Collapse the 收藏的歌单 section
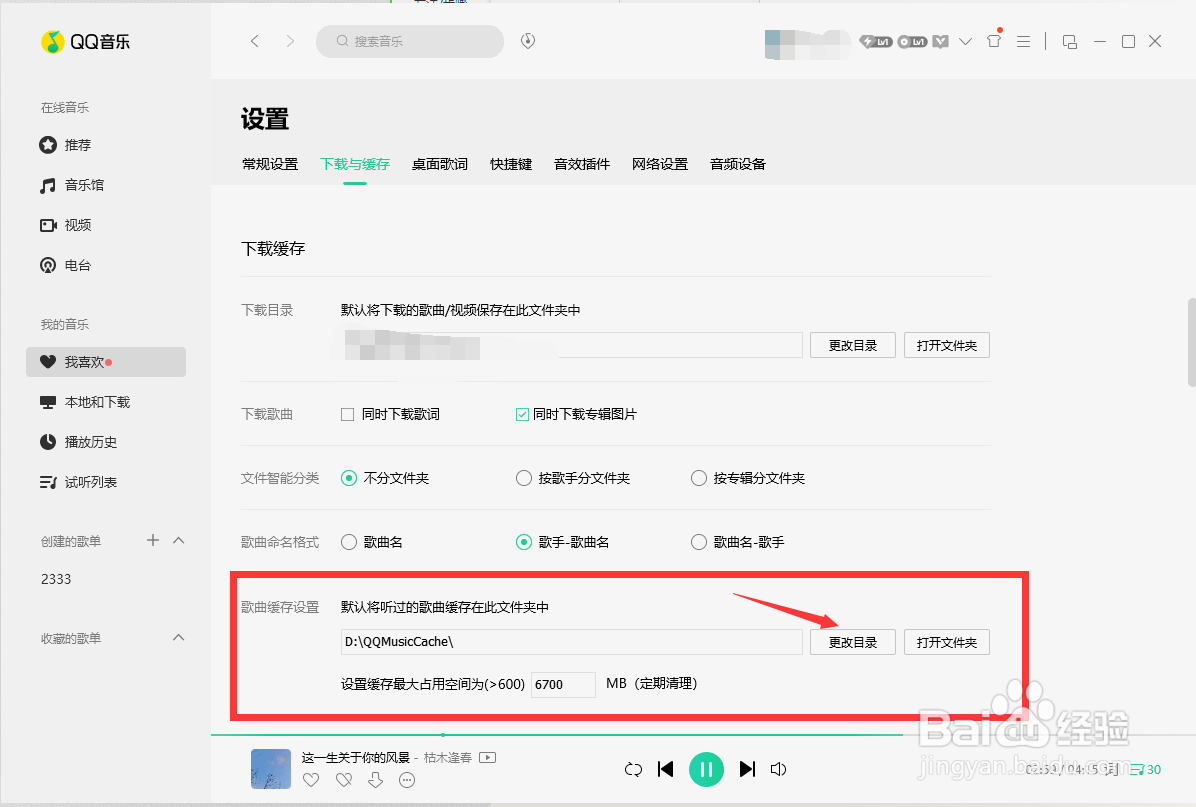Screen dimensions: 1196x807 pos(178,637)
